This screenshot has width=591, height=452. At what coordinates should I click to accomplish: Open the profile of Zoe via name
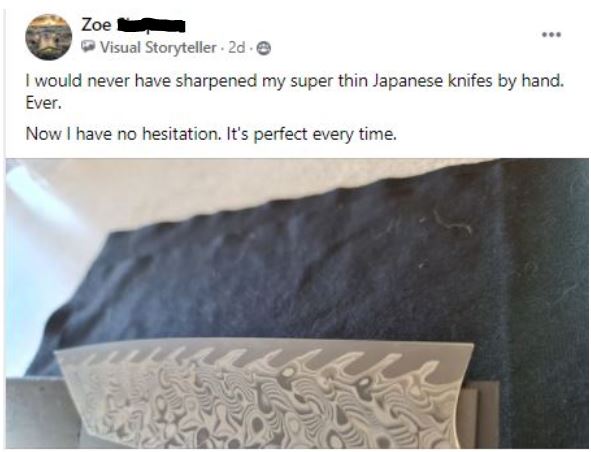[96, 25]
